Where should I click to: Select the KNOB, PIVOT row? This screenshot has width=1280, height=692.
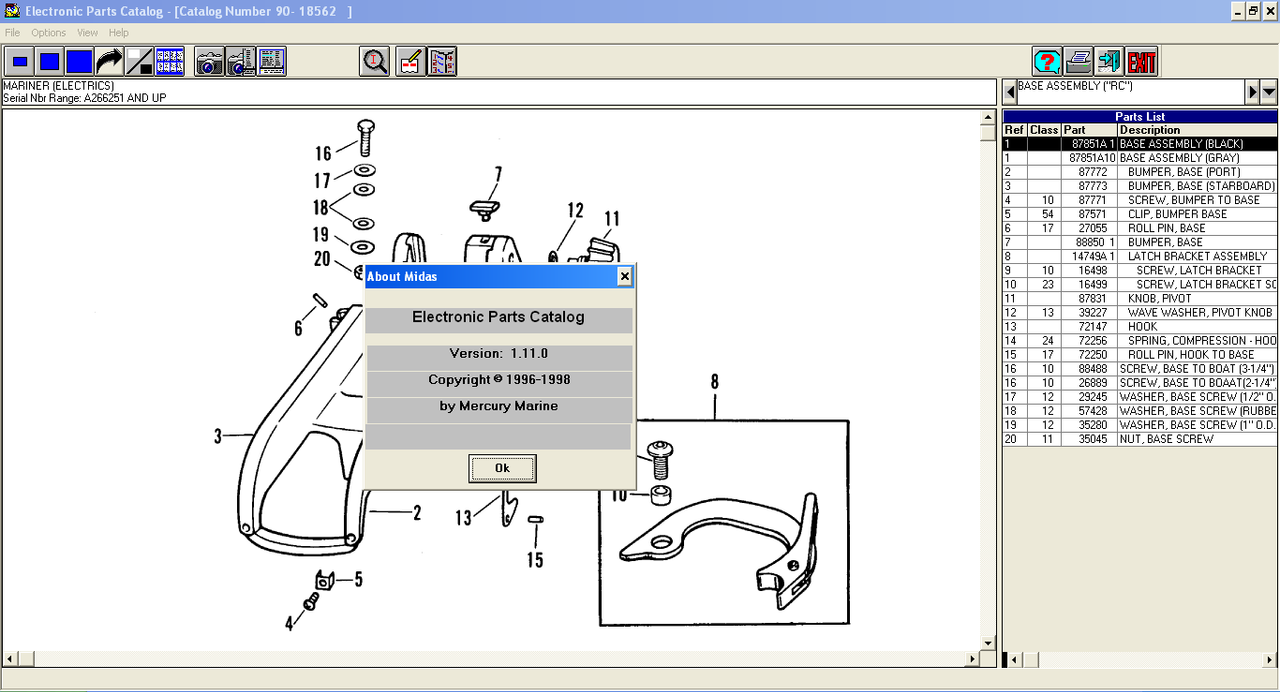pyautogui.click(x=1140, y=298)
